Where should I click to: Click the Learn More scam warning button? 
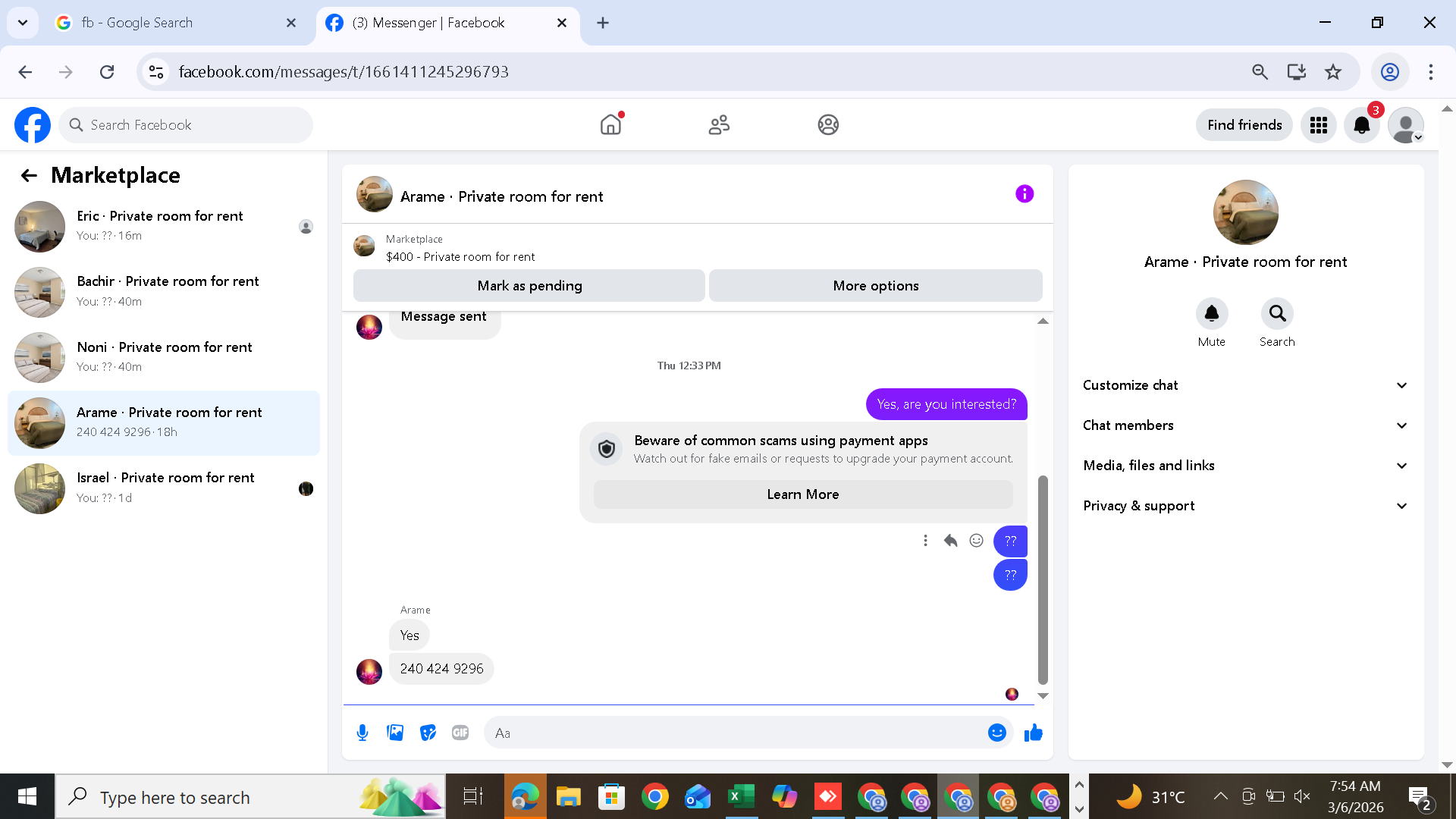[802, 494]
